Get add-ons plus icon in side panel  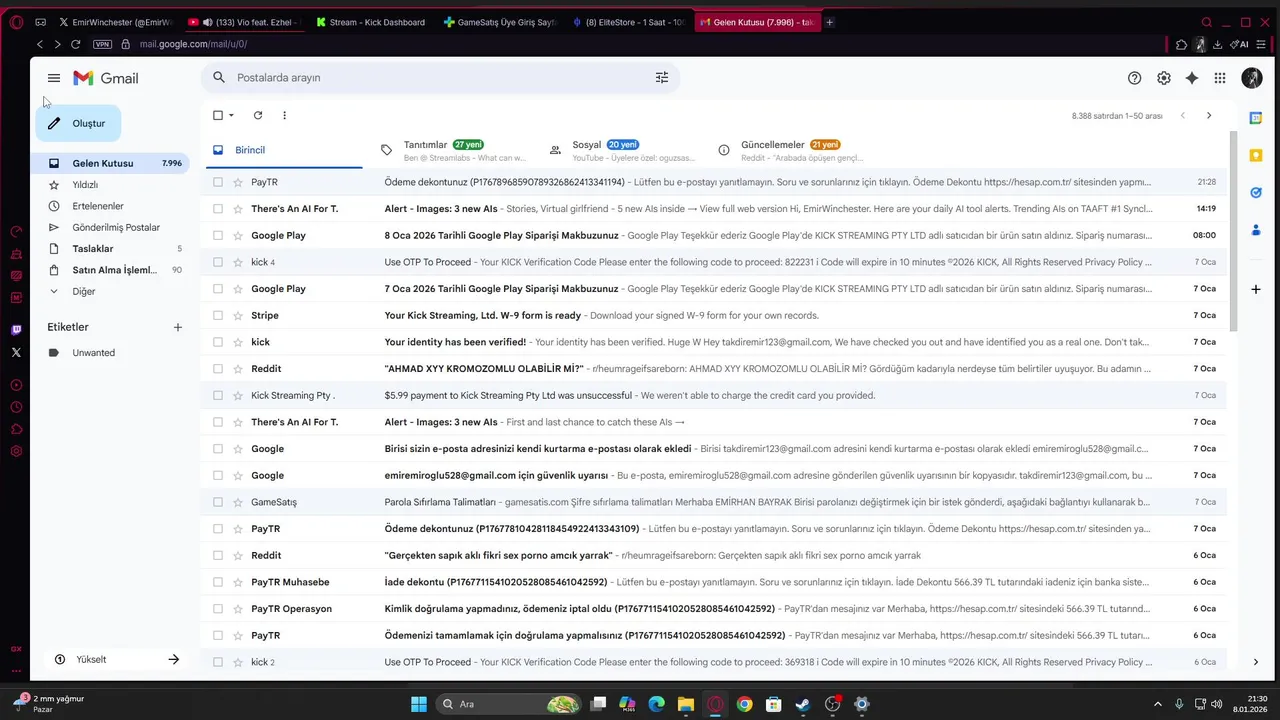[1256, 289]
